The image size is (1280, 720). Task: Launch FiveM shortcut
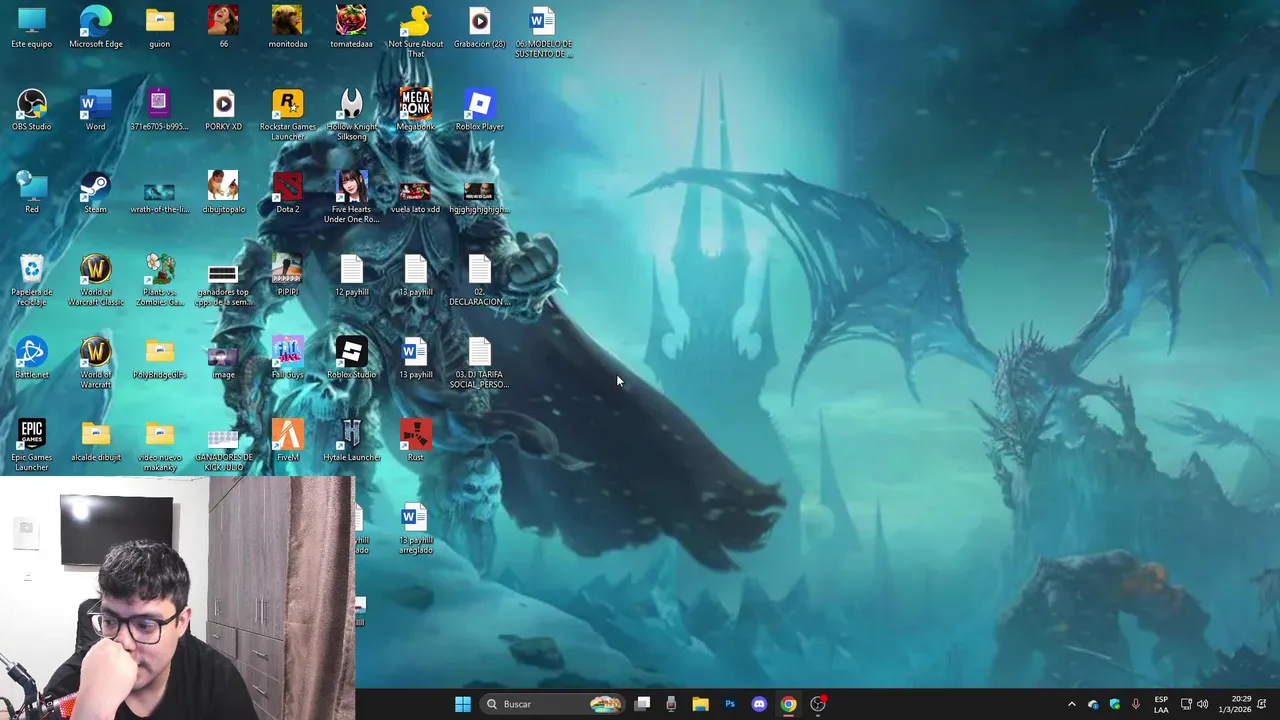288,441
